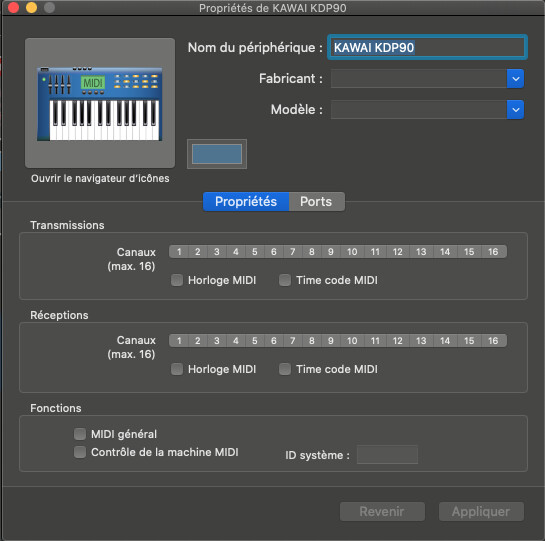Viewport: 545px width, 541px height.
Task: Toggle Réceptions channel 5
Action: pos(255,341)
